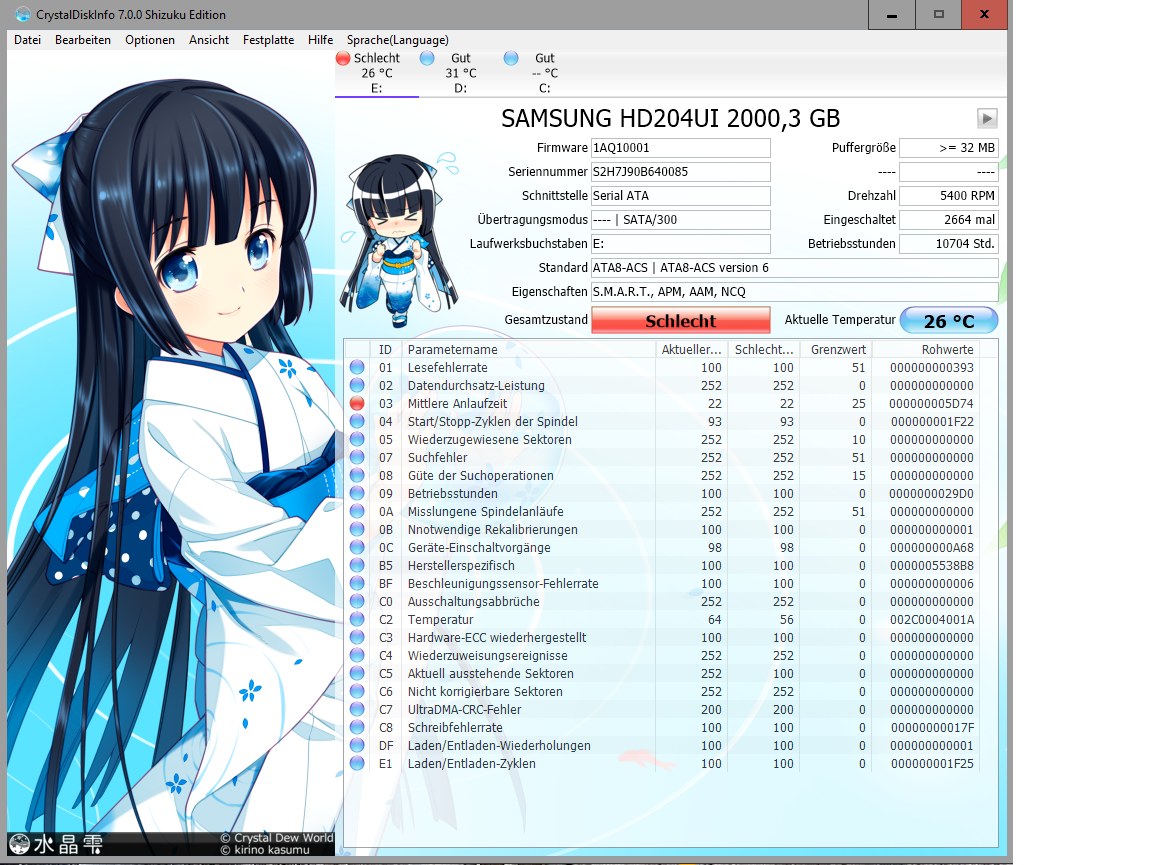
Task: Click the Parametername column header
Action: point(528,349)
